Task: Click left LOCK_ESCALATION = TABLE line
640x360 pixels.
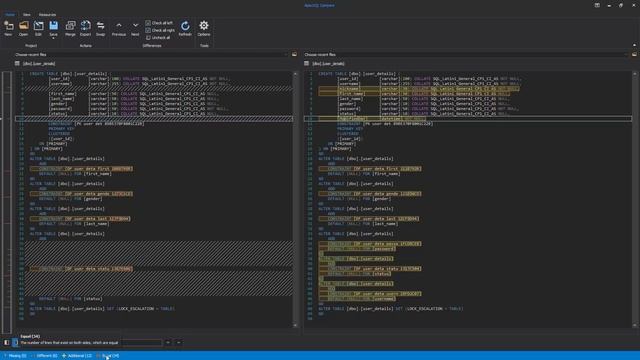Action: pos(102,309)
